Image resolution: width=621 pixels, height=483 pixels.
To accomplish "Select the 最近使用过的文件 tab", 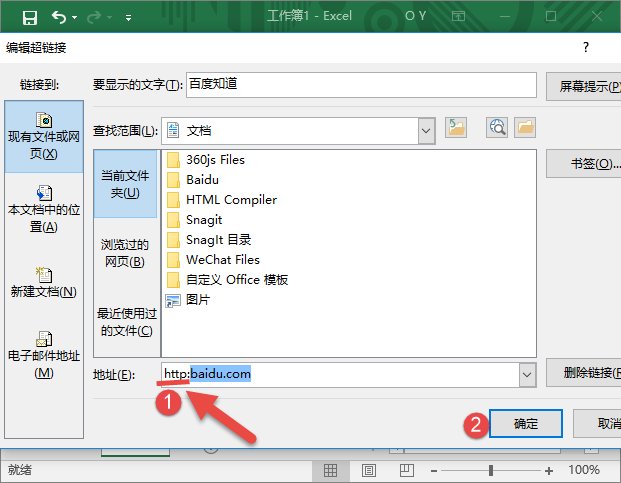I will [x=127, y=322].
